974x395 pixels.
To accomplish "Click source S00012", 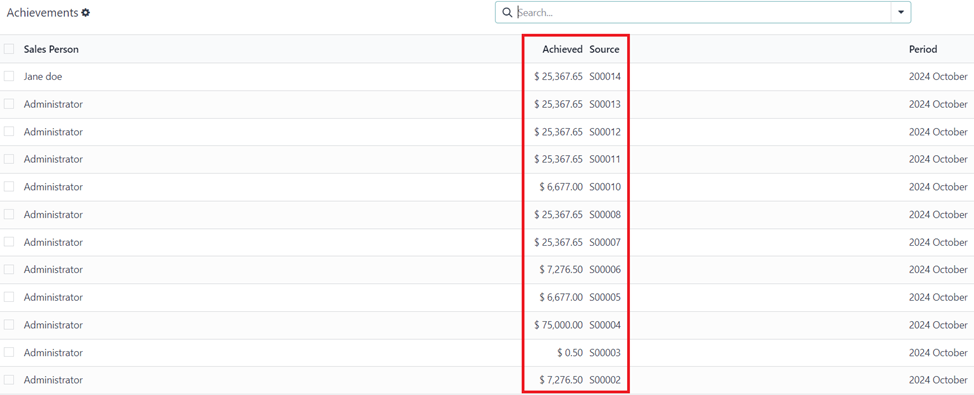I will click(605, 132).
